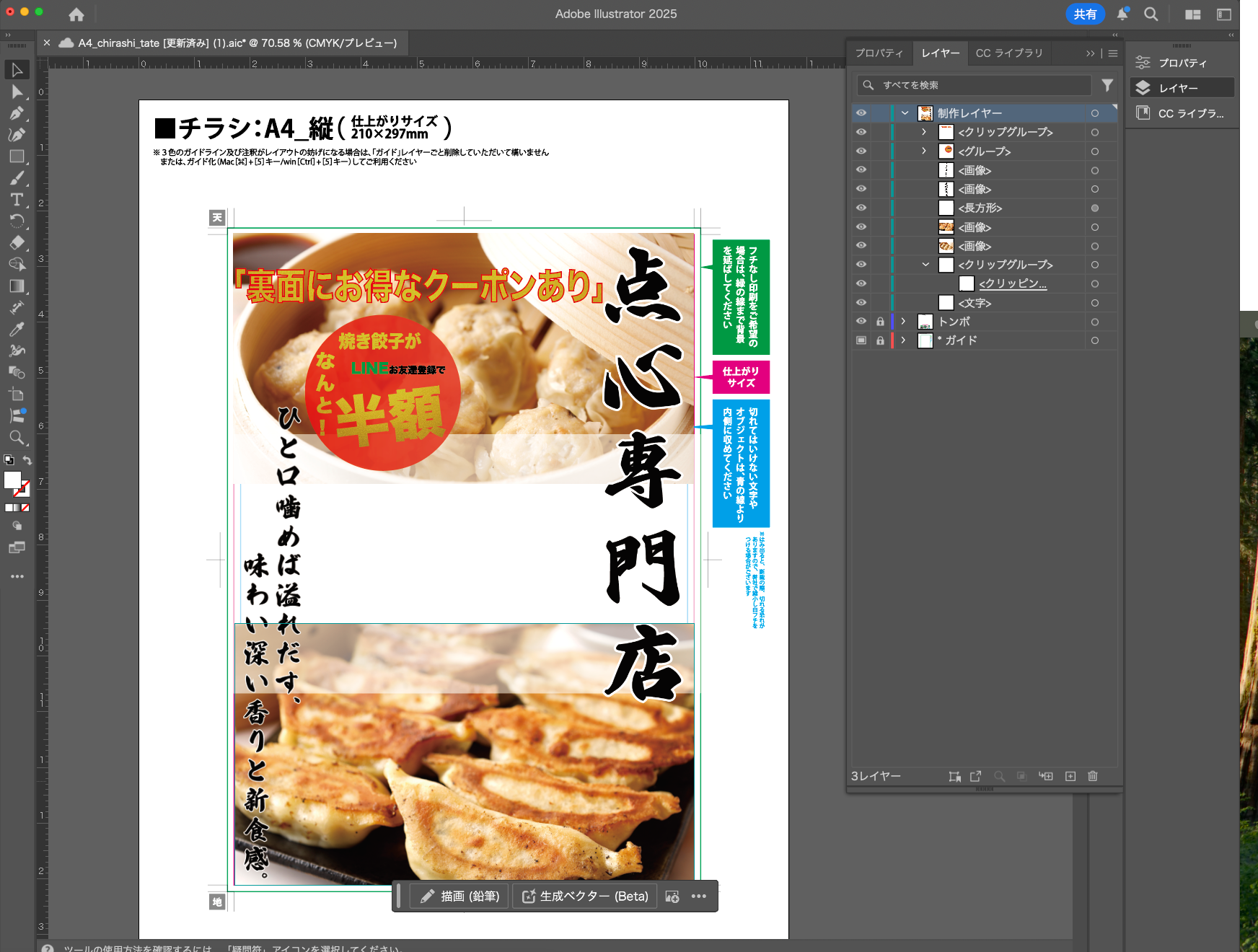Select the Type tool

(17, 200)
